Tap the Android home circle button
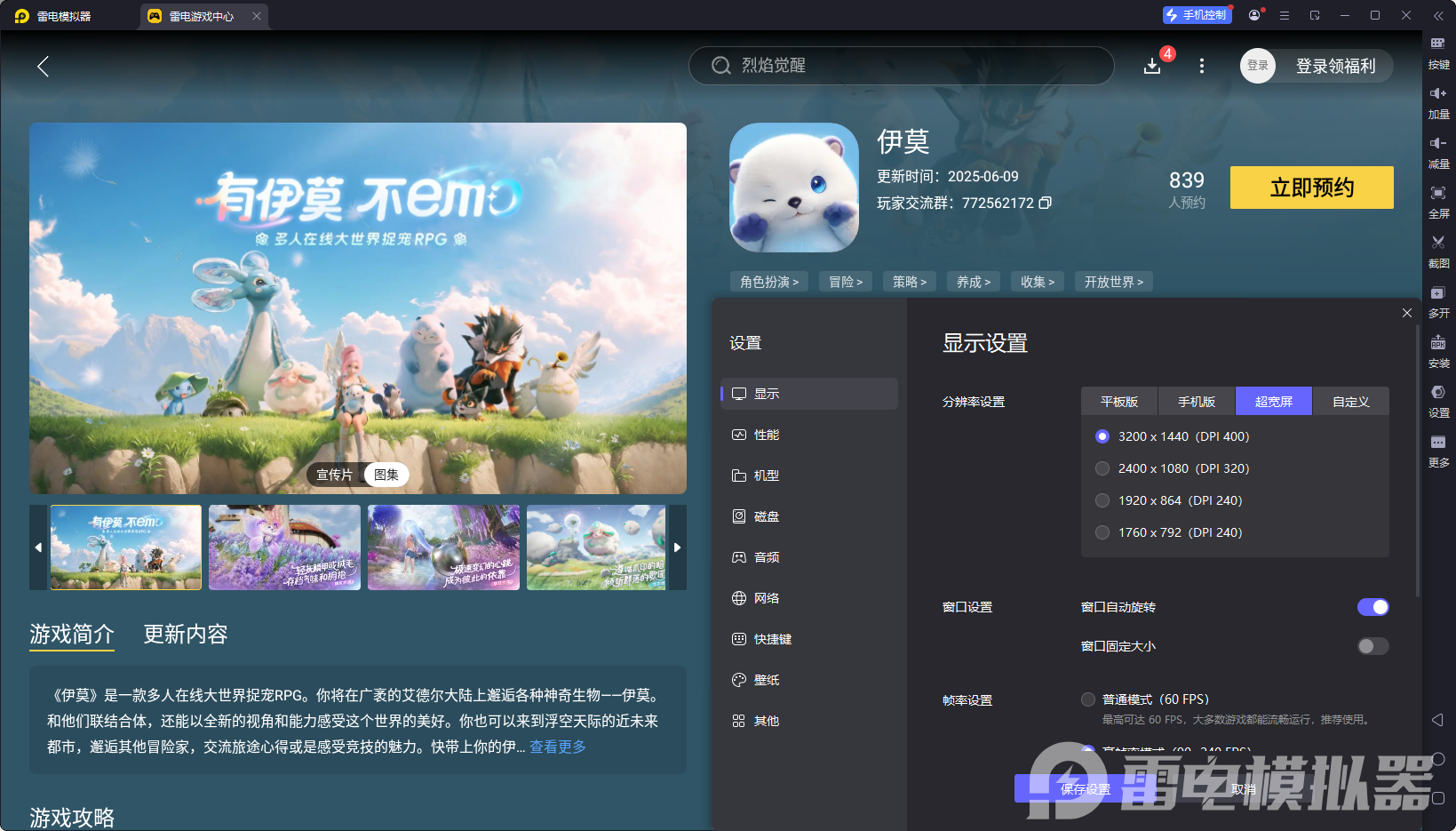Screen dimensions: 1456x831 point(1438,759)
